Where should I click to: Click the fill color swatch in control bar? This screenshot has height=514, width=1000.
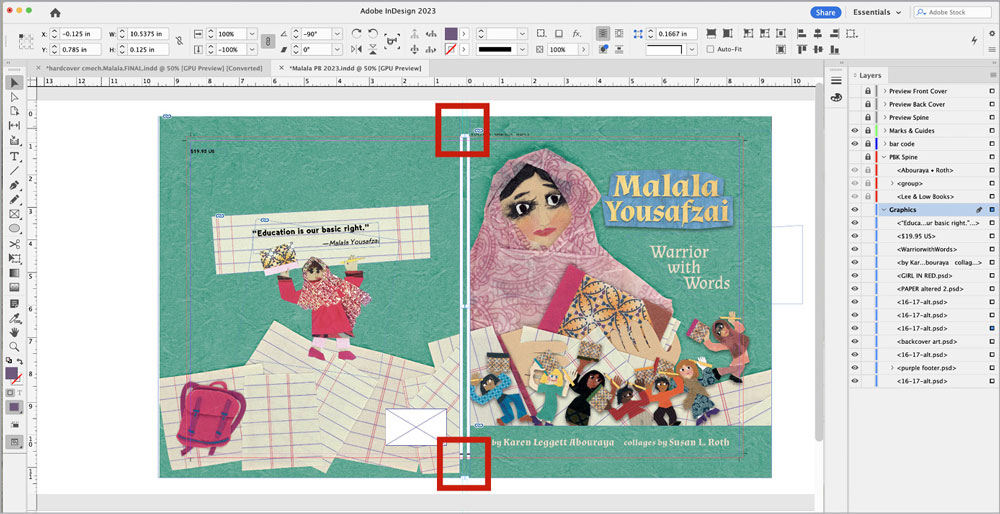pos(450,33)
